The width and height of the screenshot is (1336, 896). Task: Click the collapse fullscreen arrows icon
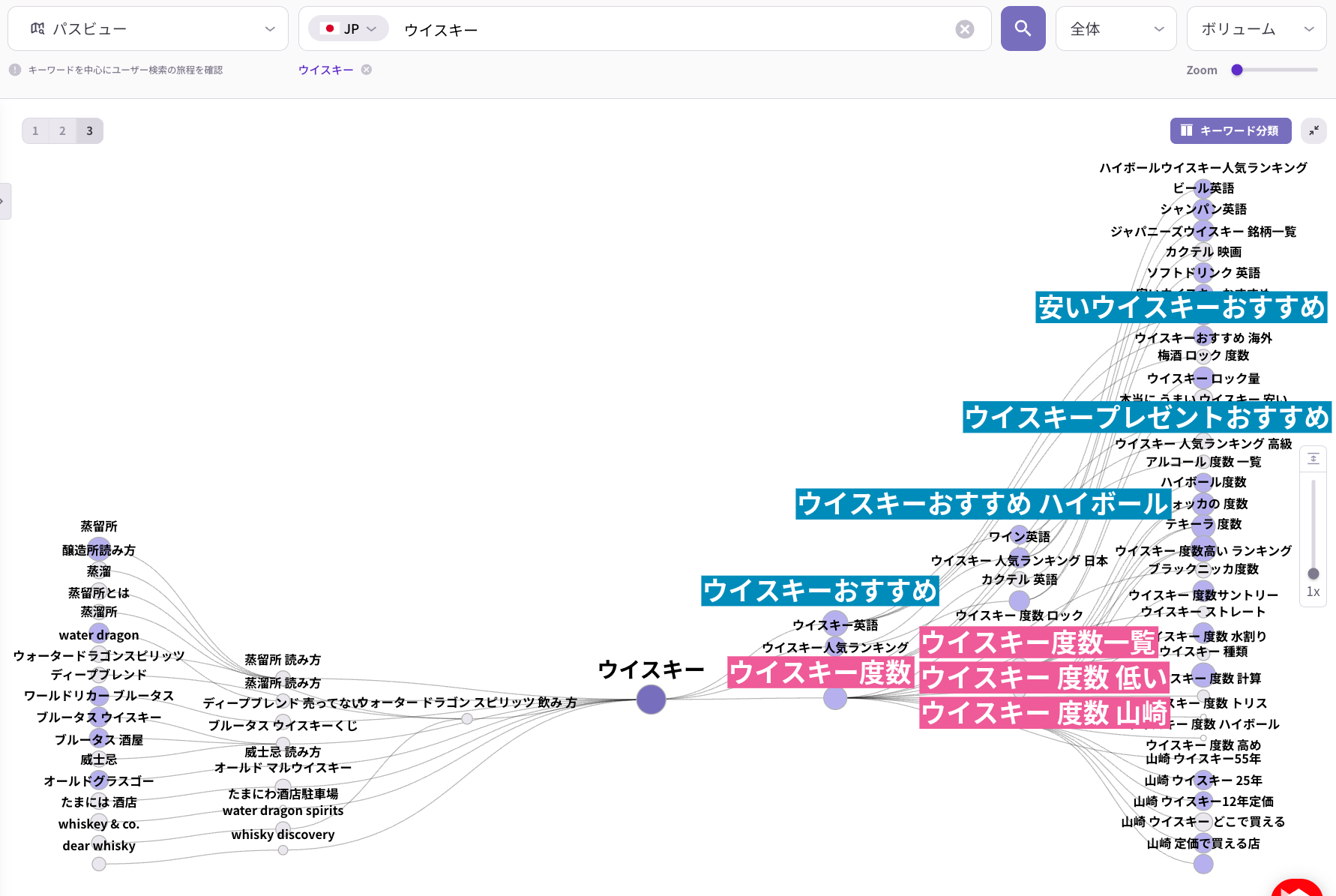[x=1314, y=130]
